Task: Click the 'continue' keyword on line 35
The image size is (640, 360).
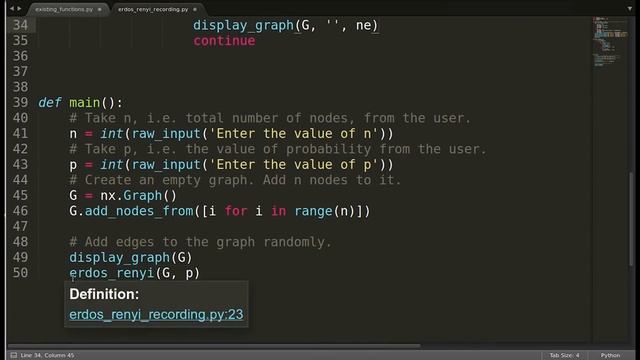Action: [224, 40]
